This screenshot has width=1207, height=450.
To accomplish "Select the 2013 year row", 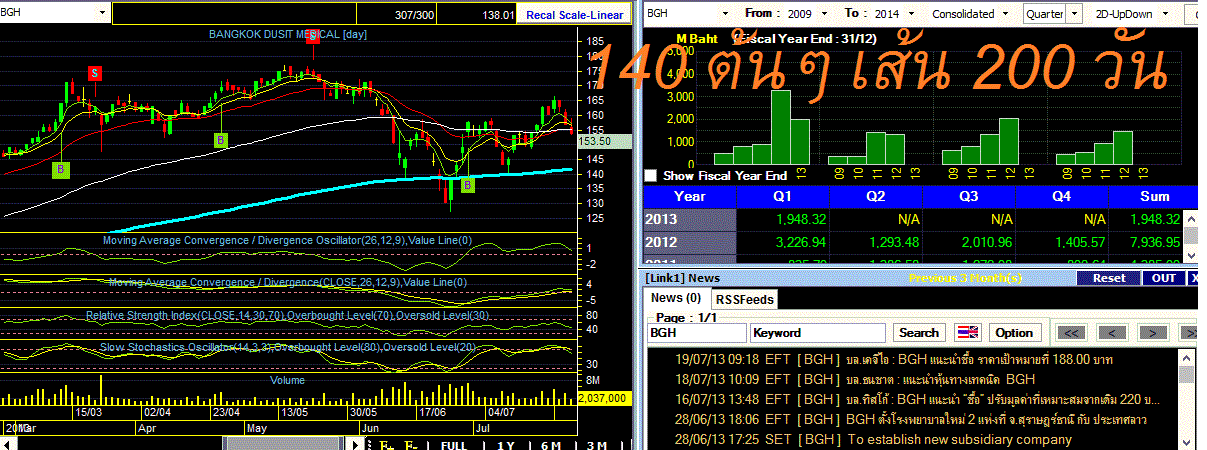I will click(x=690, y=219).
